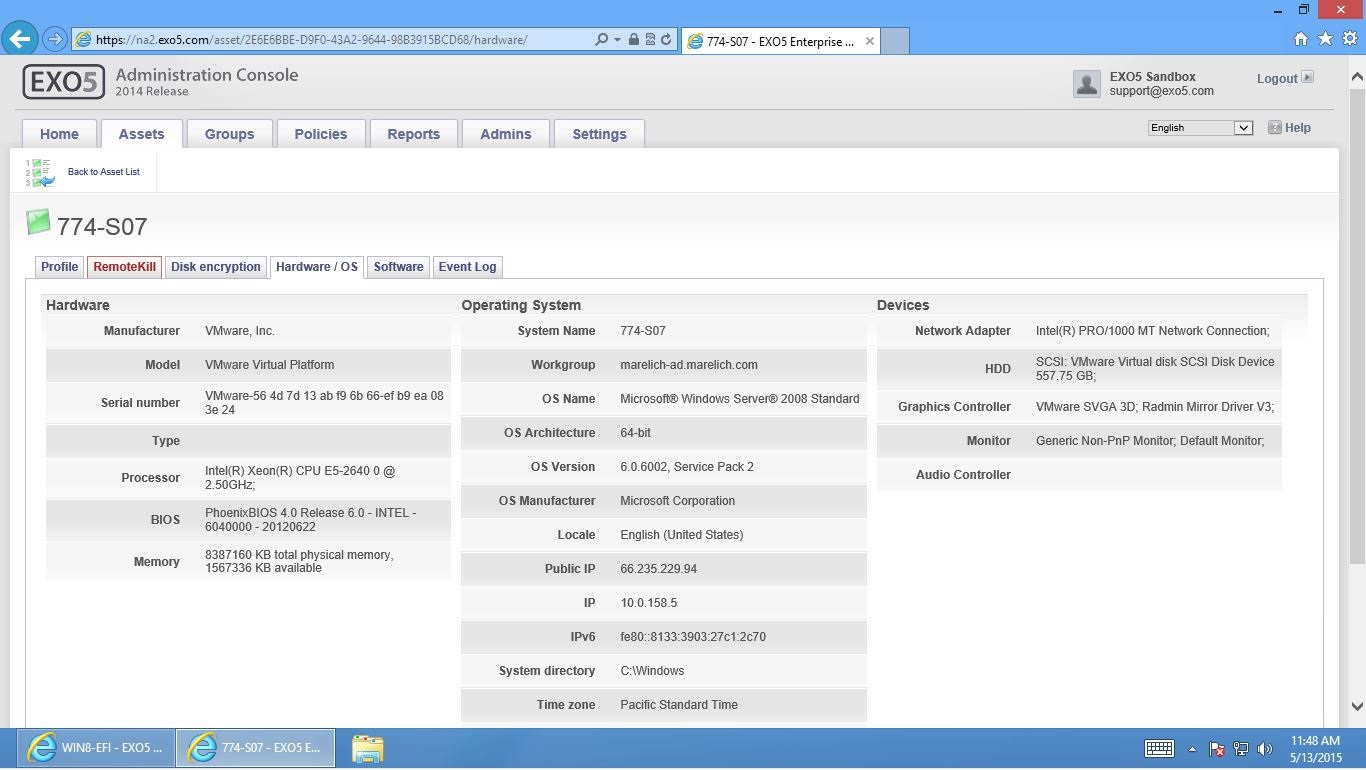
Task: Click the Public IP value 66.235.229.94
Action: pos(658,569)
